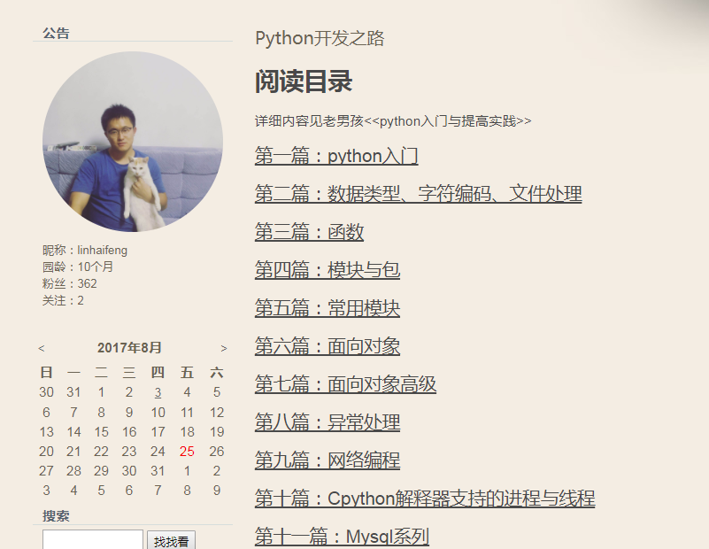Click Sunday column header 日

47,372
